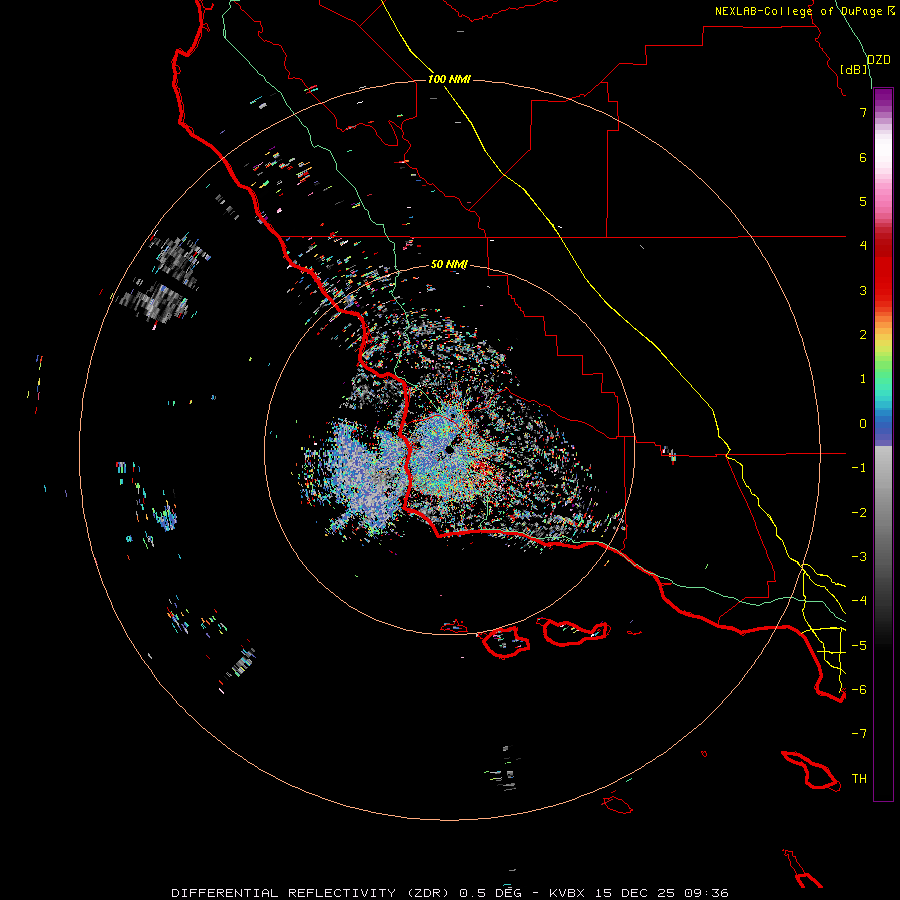The width and height of the screenshot is (900, 900).
Task: Click the 15 DEC 25 09:36 timestamp
Action: pos(661,893)
